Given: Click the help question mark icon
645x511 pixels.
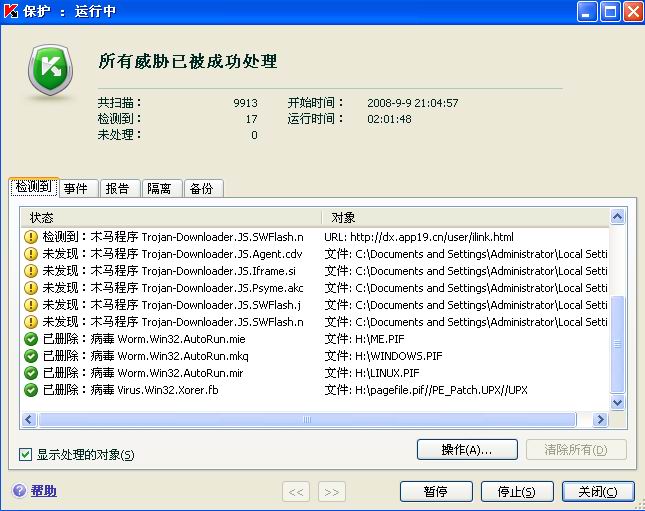Looking at the screenshot, I should click(x=19, y=490).
